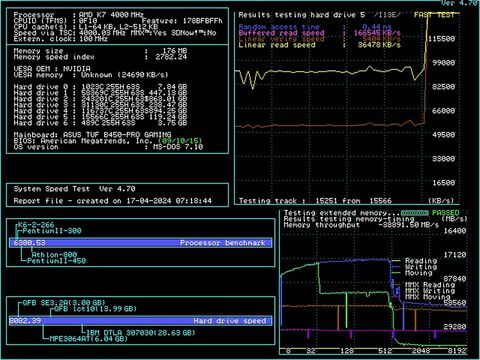Click the 'Memory speed index : 2782.24' row
This screenshot has width=480, height=360.
click(100, 57)
